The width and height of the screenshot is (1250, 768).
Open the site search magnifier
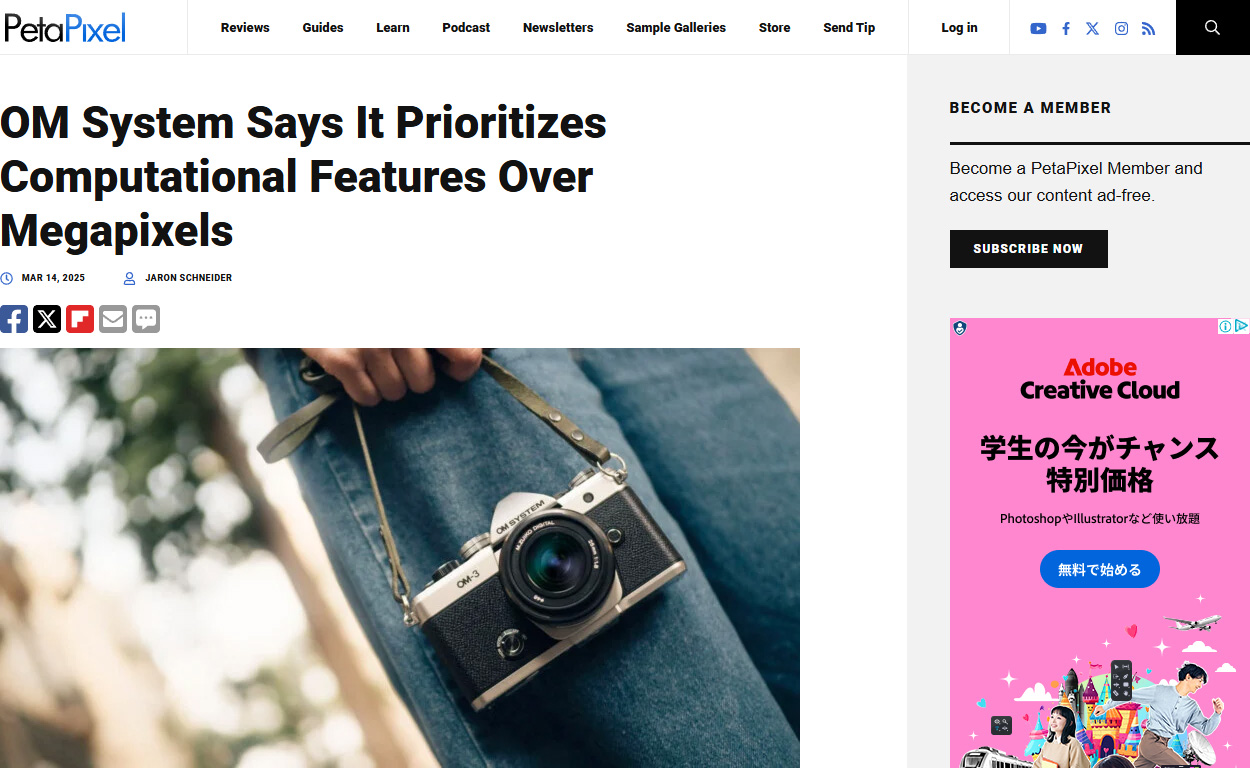1212,27
